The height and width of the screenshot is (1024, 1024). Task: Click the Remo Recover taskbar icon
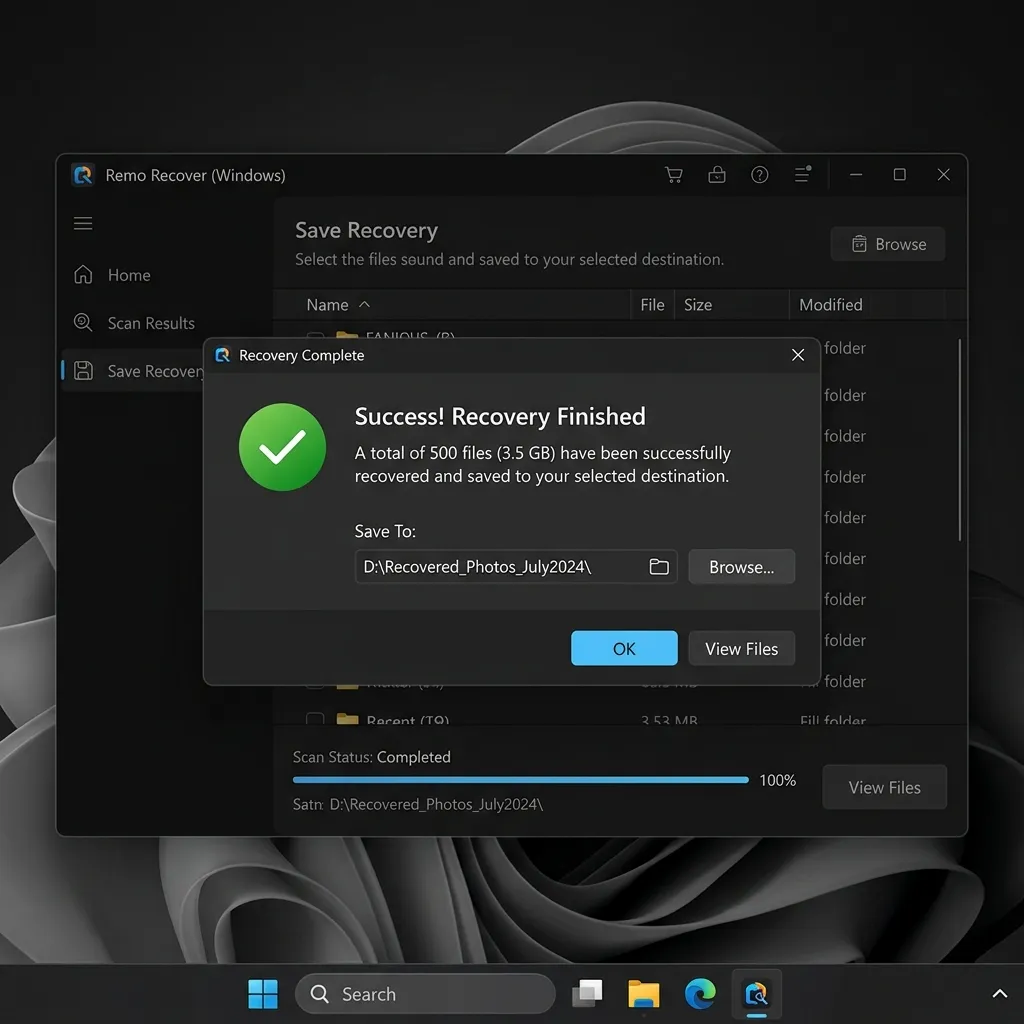click(756, 994)
